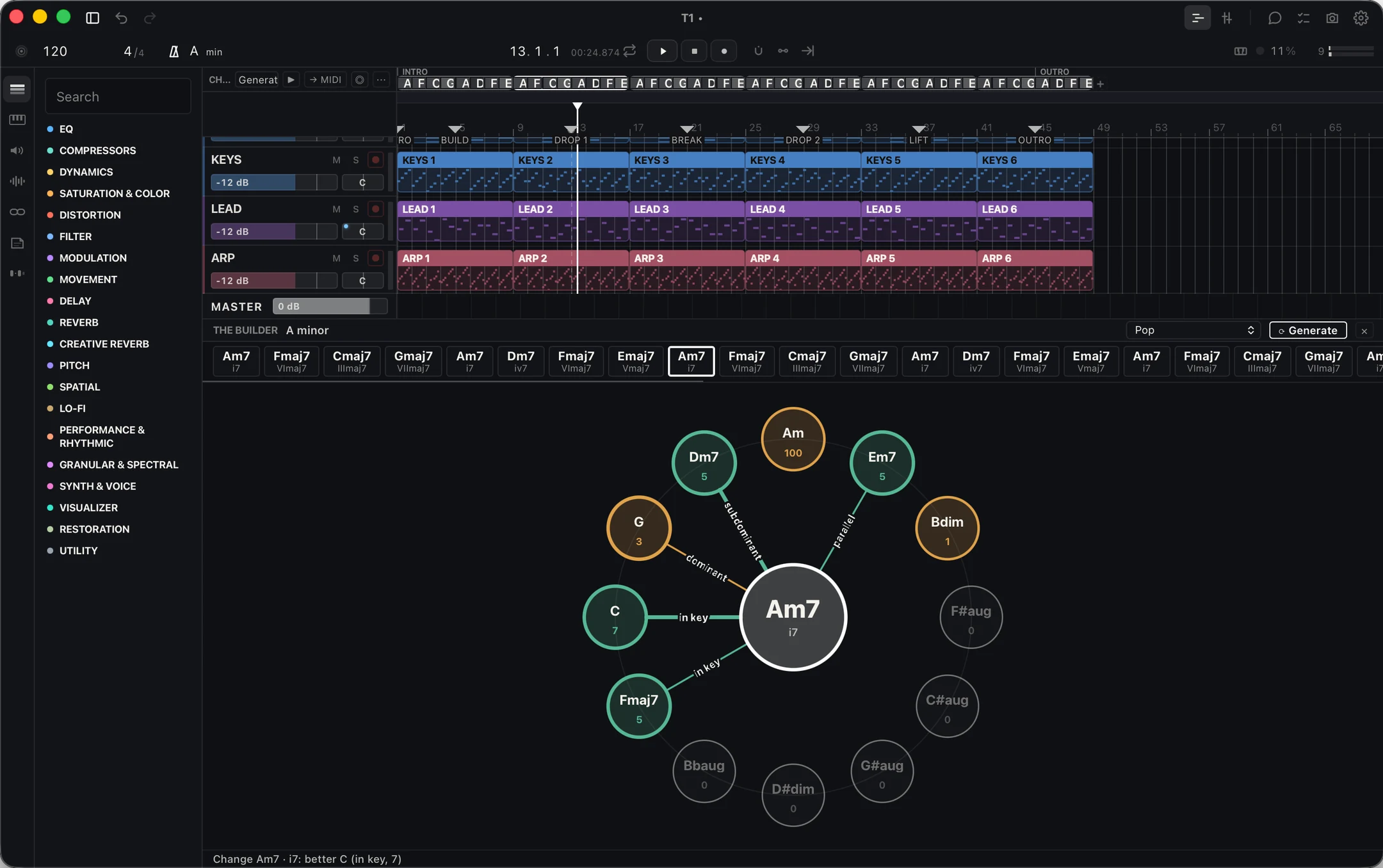Select the speaker icon in left rail
This screenshot has height=868, width=1383.
point(17,150)
